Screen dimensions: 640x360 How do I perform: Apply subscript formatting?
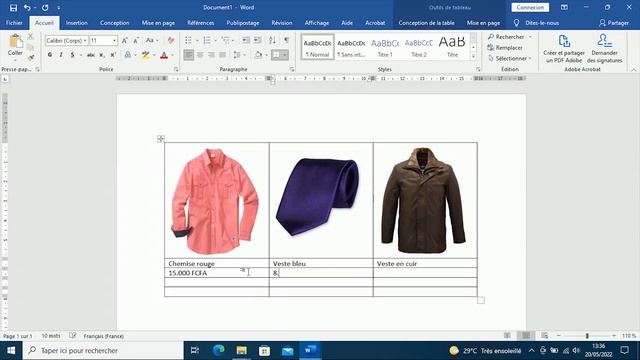pos(102,55)
